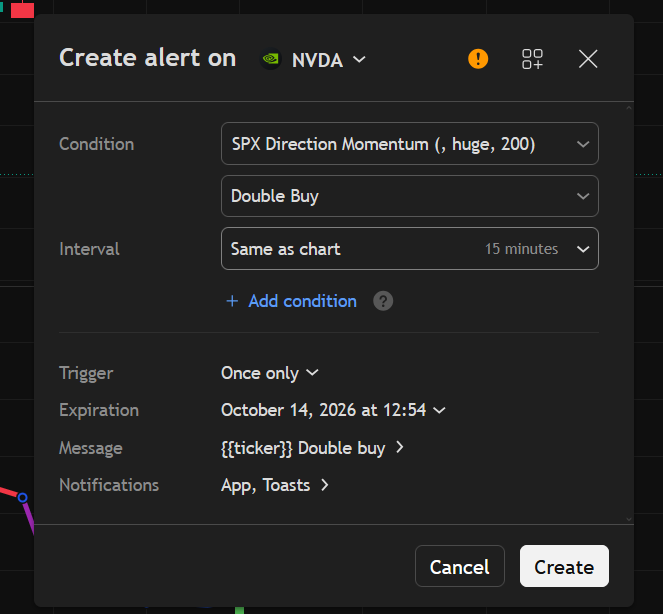Open the alert presets grid-plus icon

click(x=532, y=59)
